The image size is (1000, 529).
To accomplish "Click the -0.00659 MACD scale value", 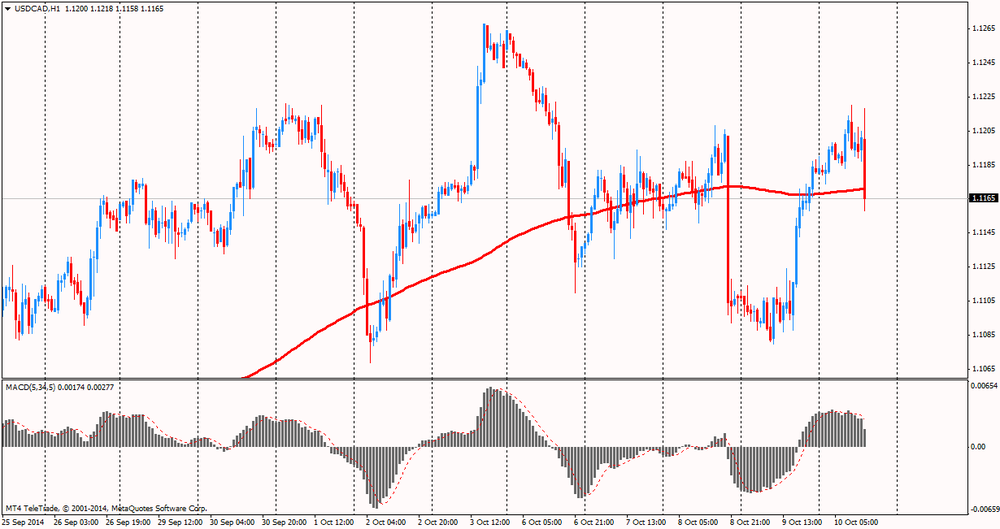I will 983,507.
